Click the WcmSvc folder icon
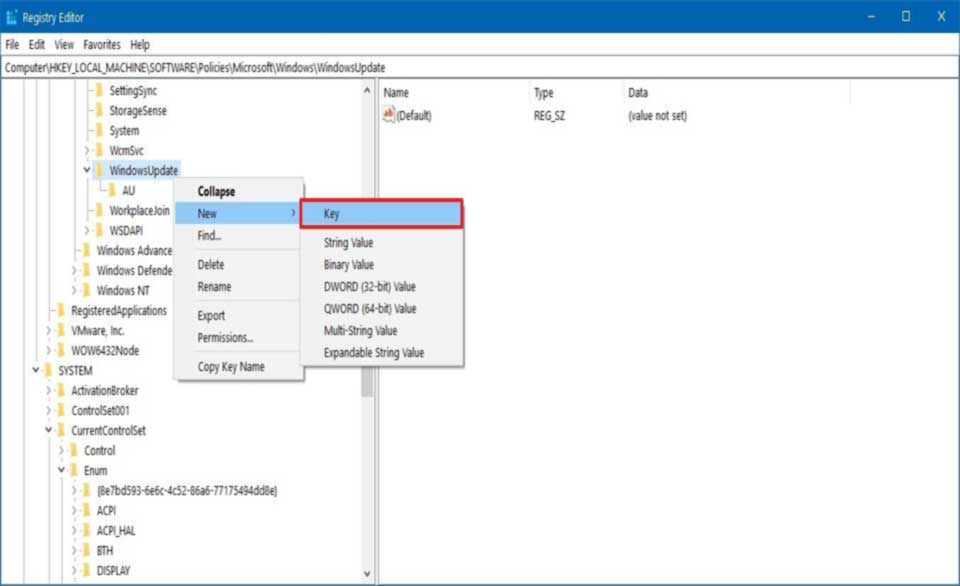 (x=99, y=150)
